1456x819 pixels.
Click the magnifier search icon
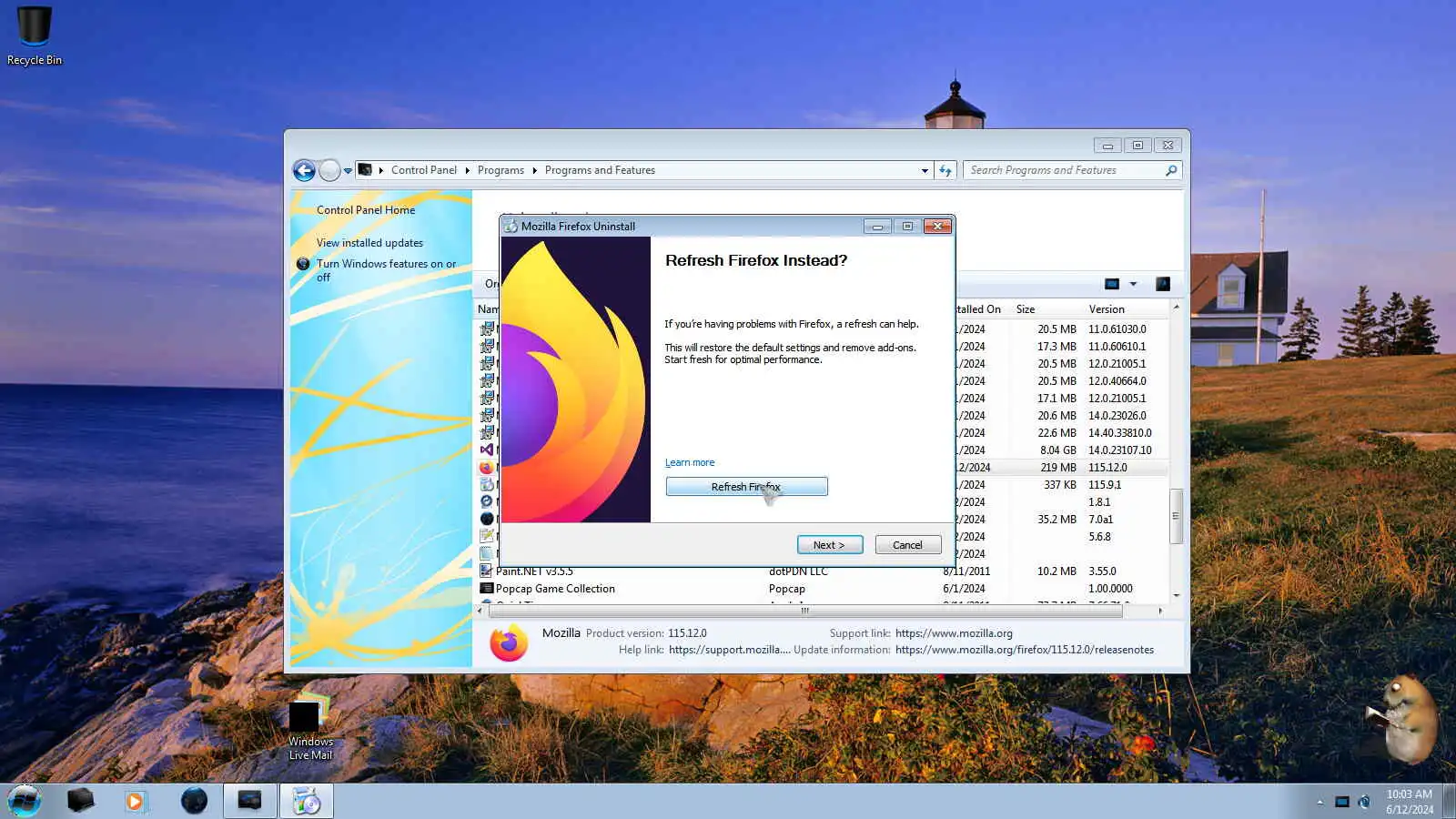click(x=1171, y=170)
